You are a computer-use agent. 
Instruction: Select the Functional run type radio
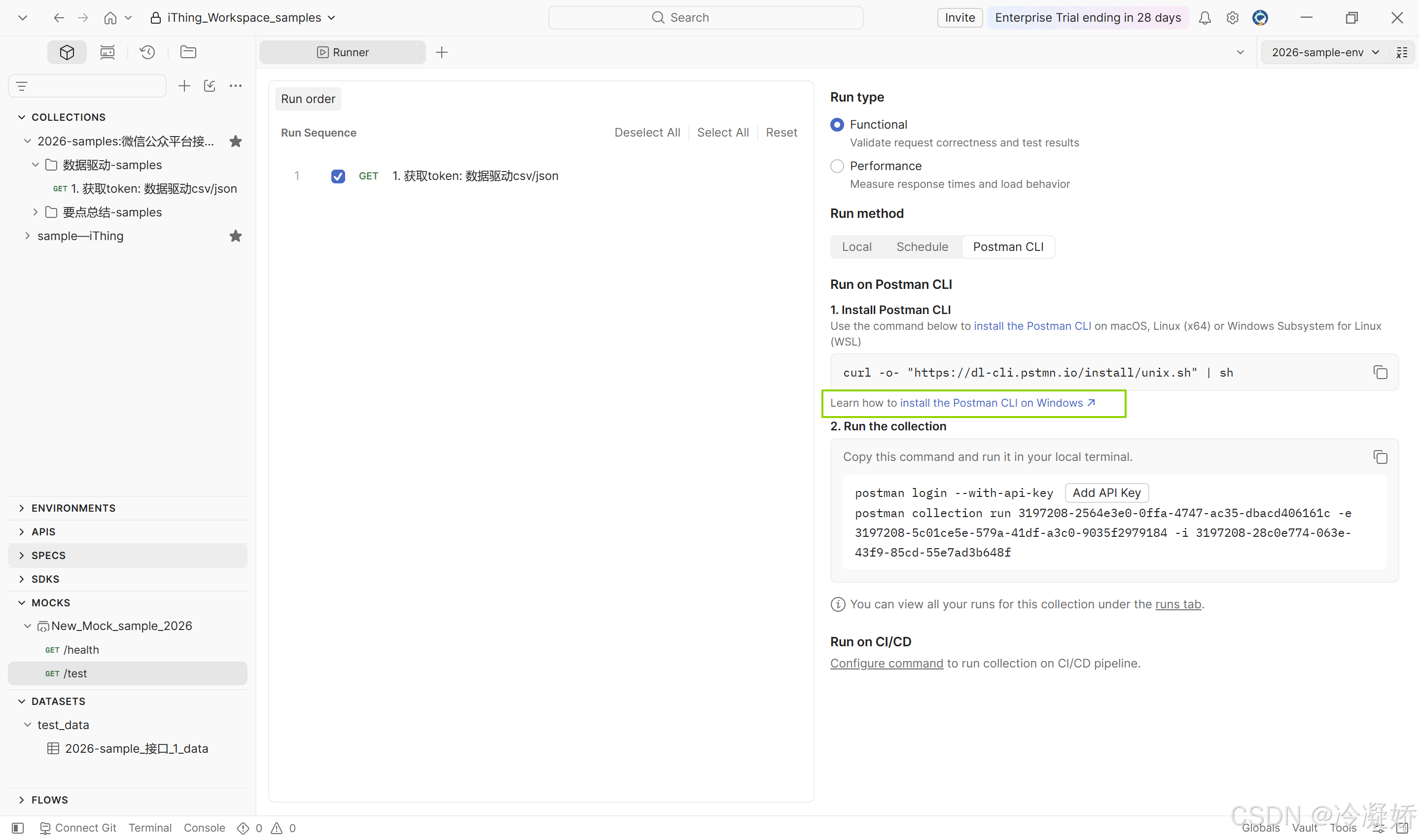point(837,125)
